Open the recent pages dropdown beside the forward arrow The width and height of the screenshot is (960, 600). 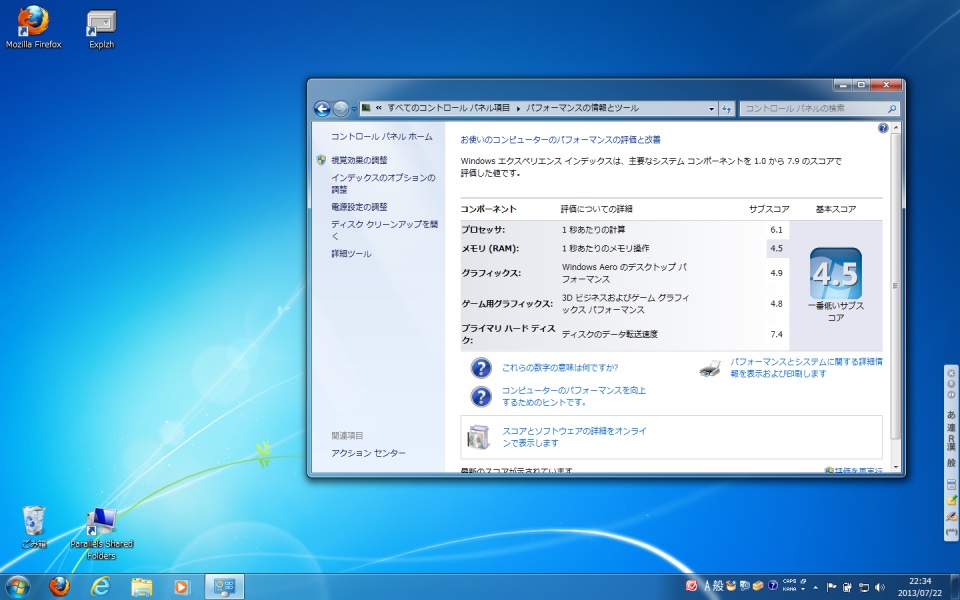(x=354, y=109)
